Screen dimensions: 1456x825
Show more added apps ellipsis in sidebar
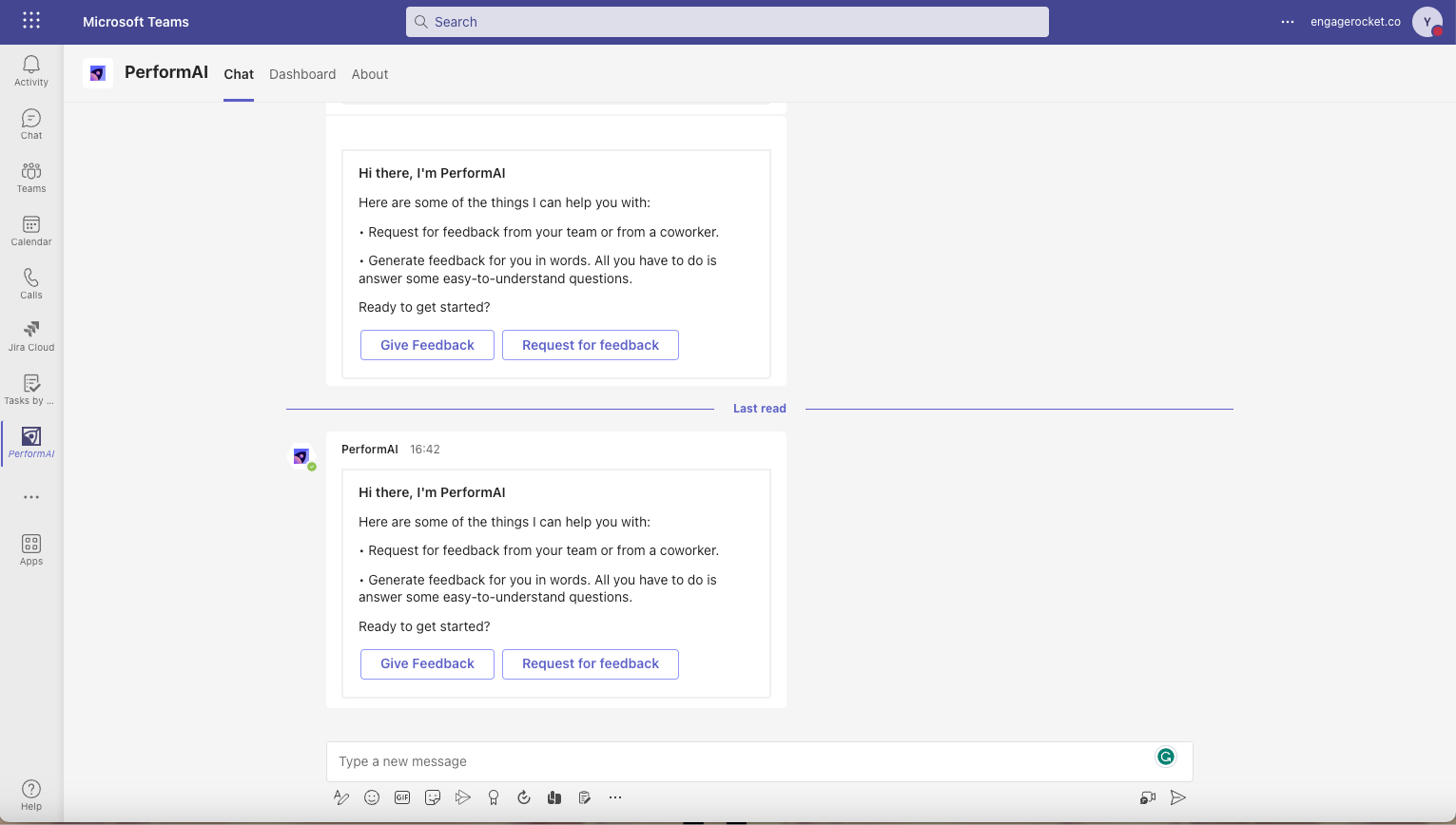pos(31,497)
